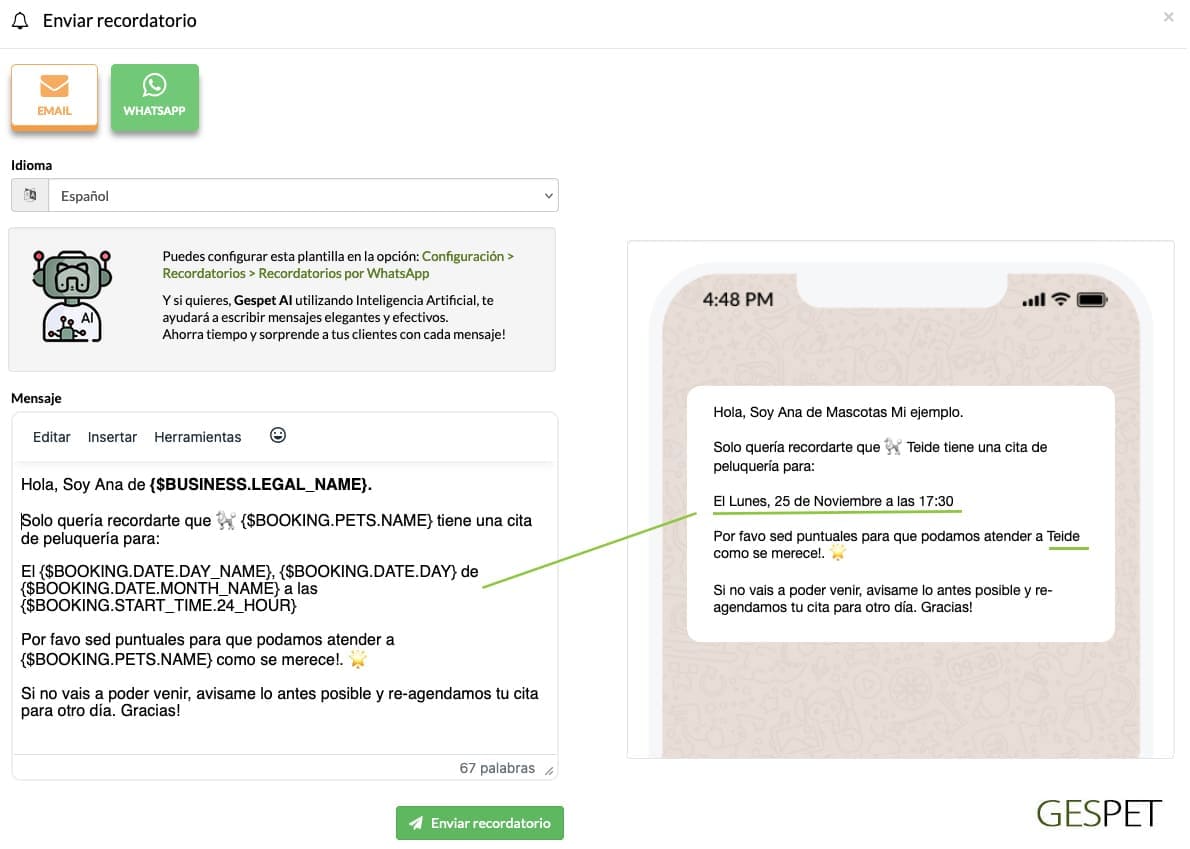Open the Herramientas menu in message editor

pyautogui.click(x=197, y=437)
